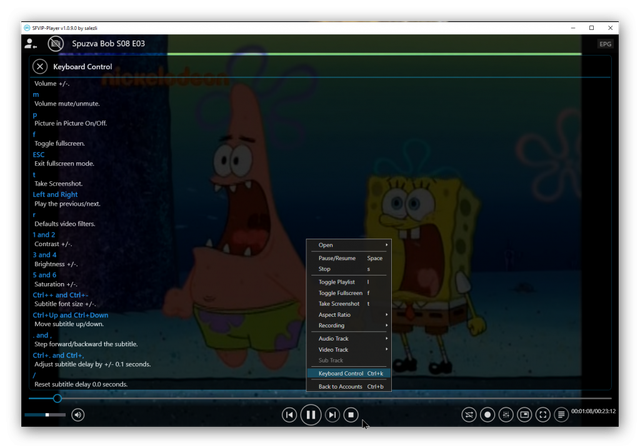Click 'Picture in Picture On/Off.' text
The height and width of the screenshot is (448, 640).
pos(71,123)
